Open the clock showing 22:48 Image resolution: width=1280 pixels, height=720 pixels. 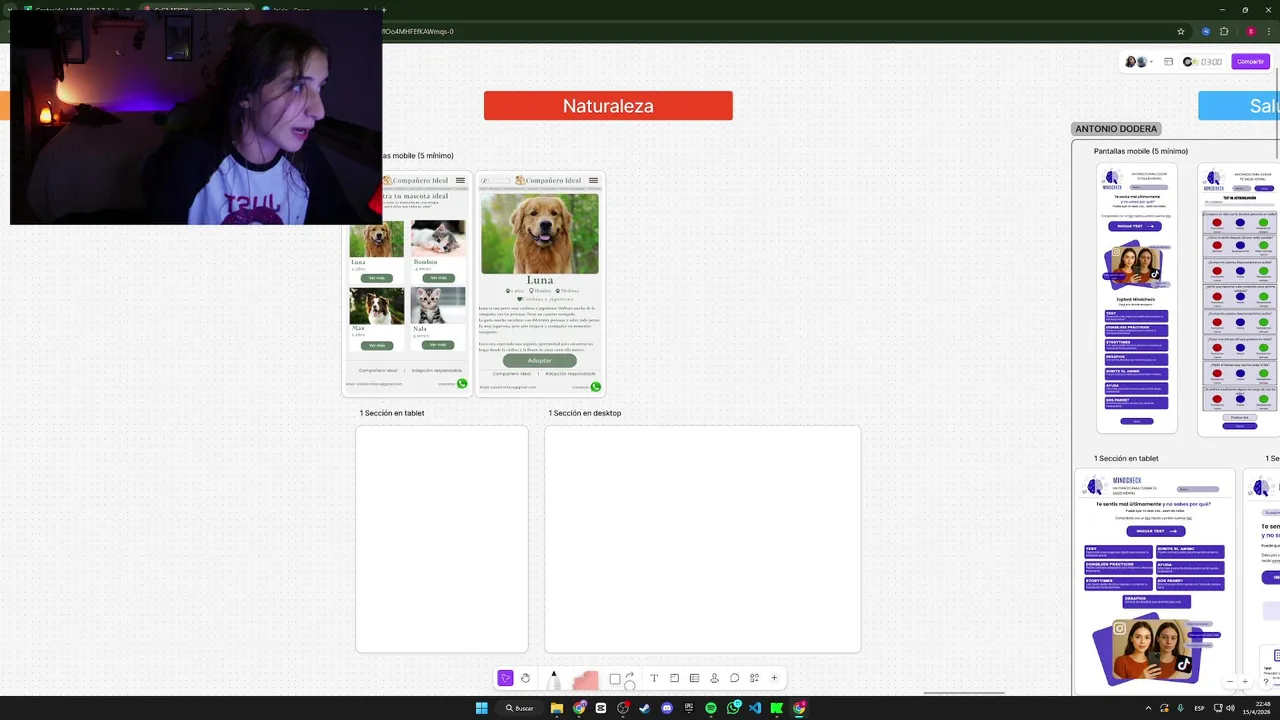pyautogui.click(x=1255, y=708)
